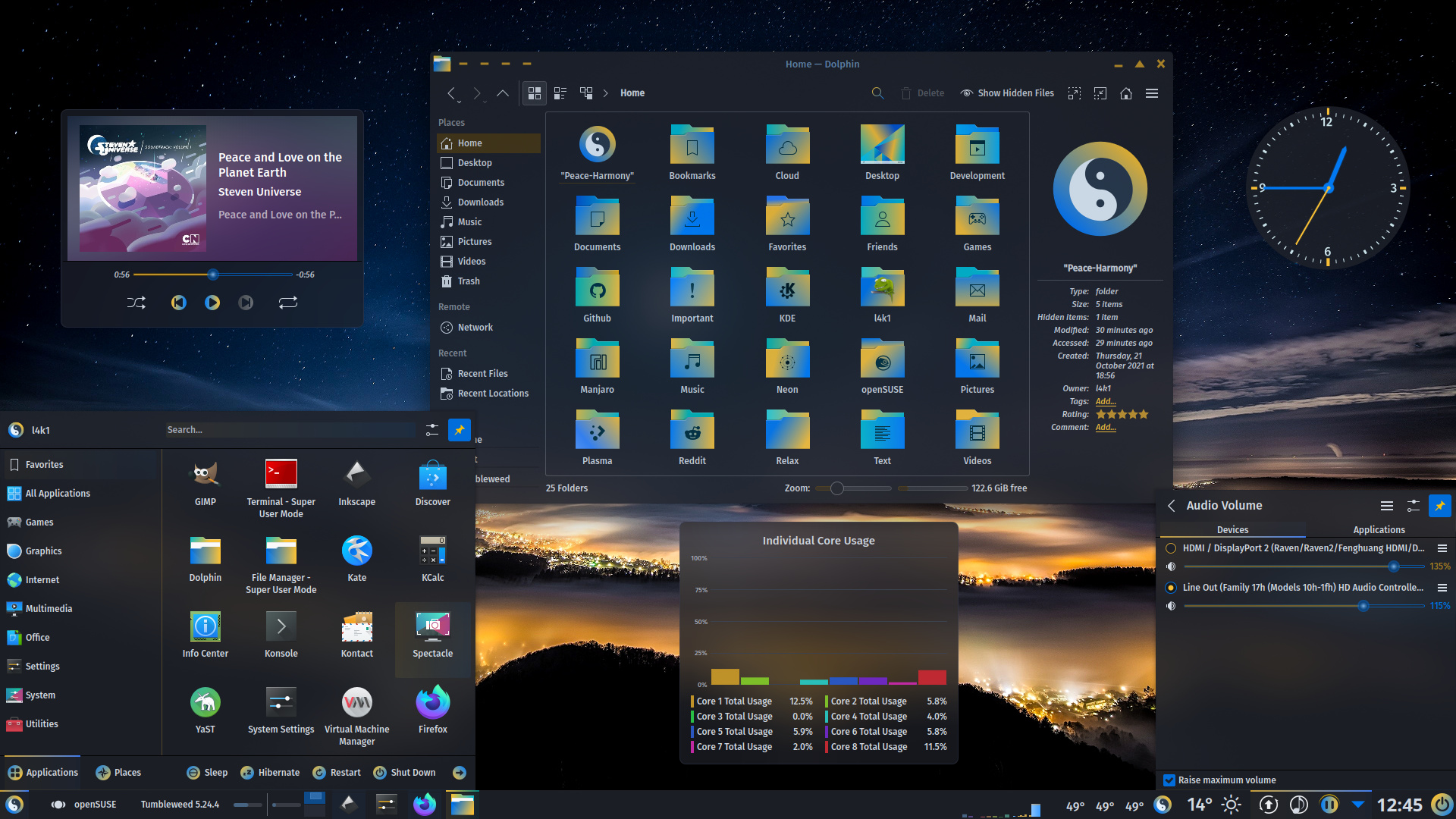
Task: Open Recent Files in Dolphin sidebar
Action: 488,374
